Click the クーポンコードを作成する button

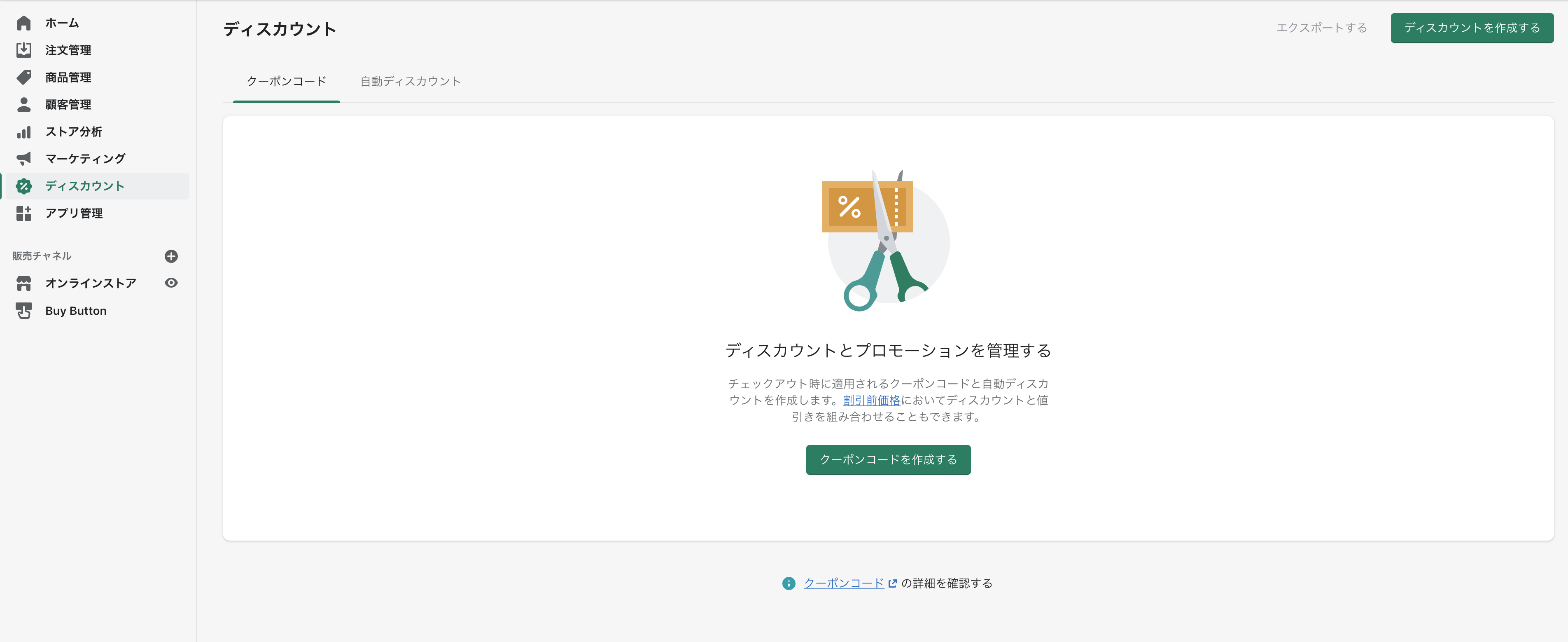pos(887,460)
